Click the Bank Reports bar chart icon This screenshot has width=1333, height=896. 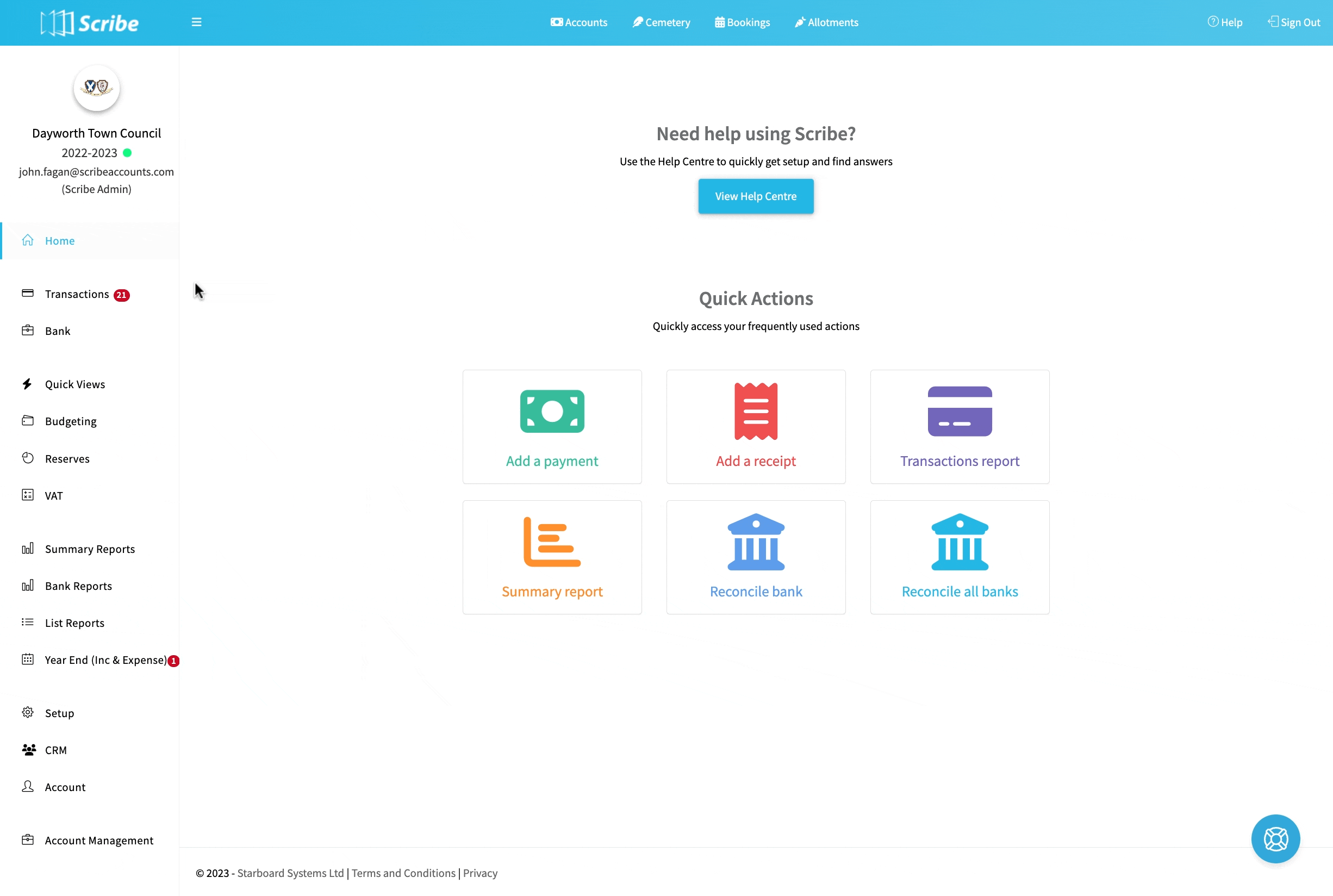pyautogui.click(x=27, y=585)
